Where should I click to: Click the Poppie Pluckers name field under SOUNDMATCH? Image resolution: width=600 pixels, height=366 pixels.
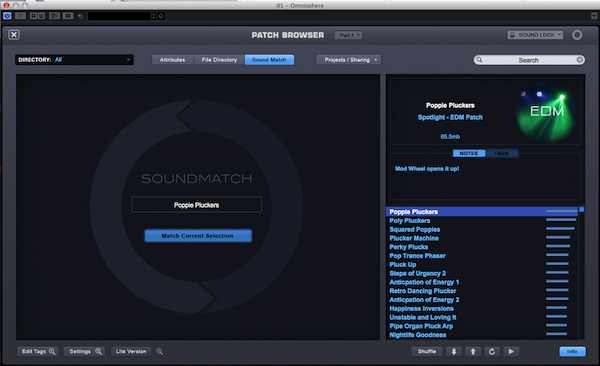click(x=197, y=205)
